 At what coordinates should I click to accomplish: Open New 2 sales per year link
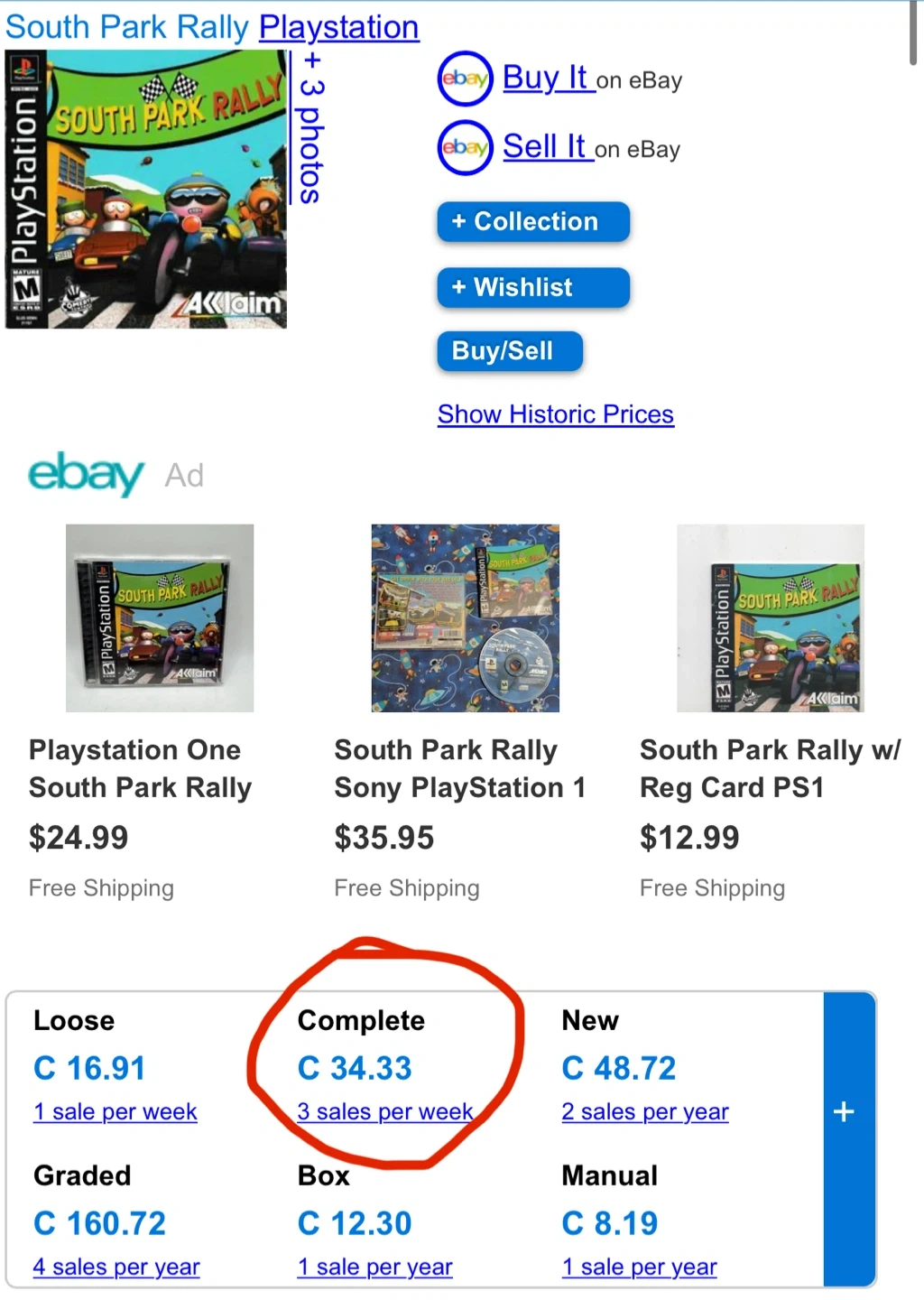(645, 1111)
